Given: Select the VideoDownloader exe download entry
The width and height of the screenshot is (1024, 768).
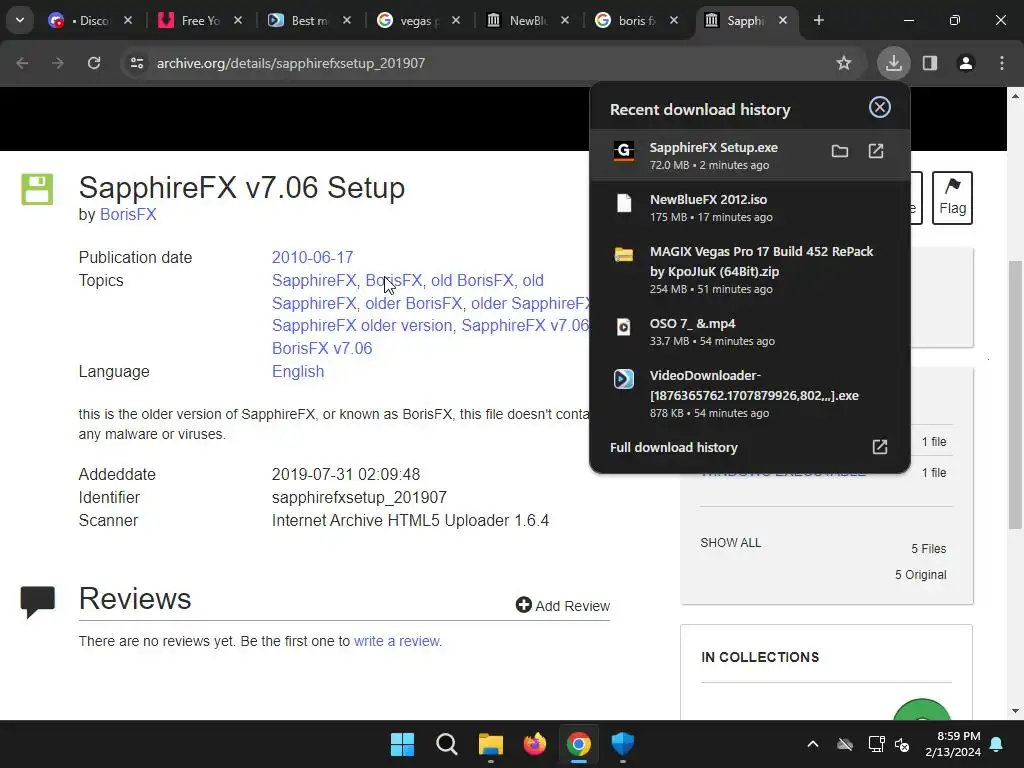Looking at the screenshot, I should (x=749, y=393).
